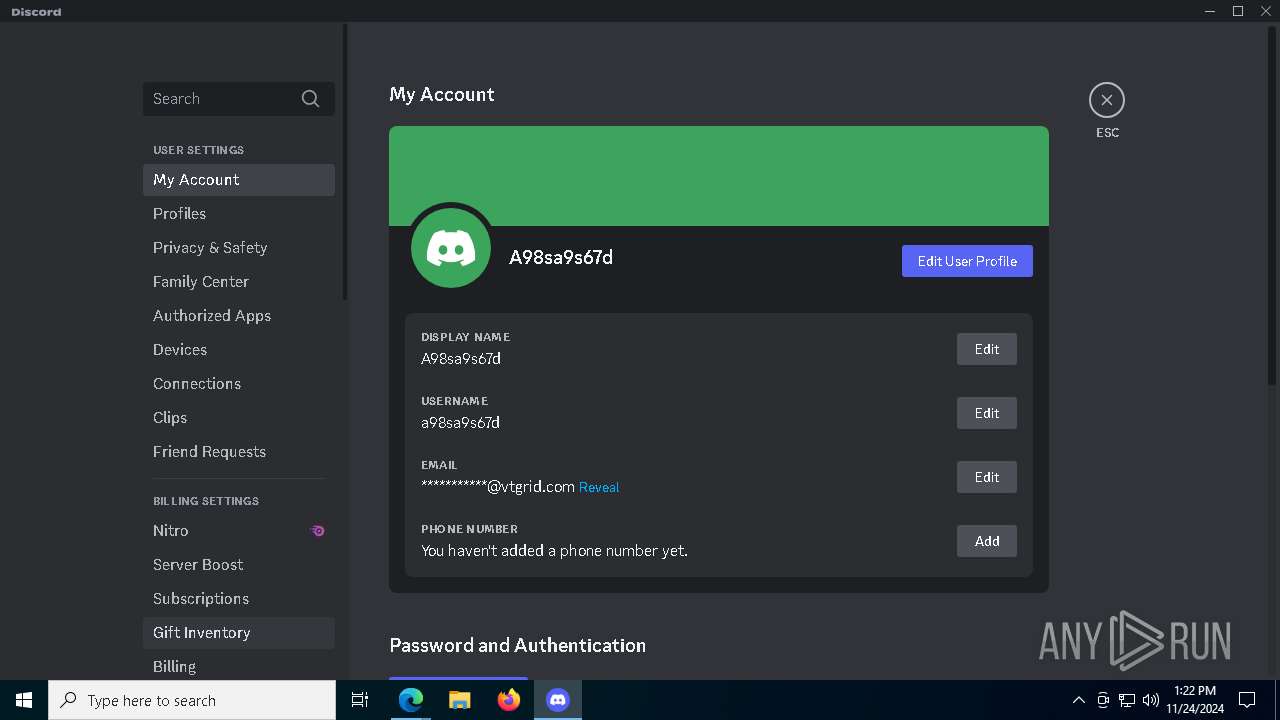This screenshot has height=720, width=1280.
Task: Open Task View from taskbar
Action: [x=360, y=700]
